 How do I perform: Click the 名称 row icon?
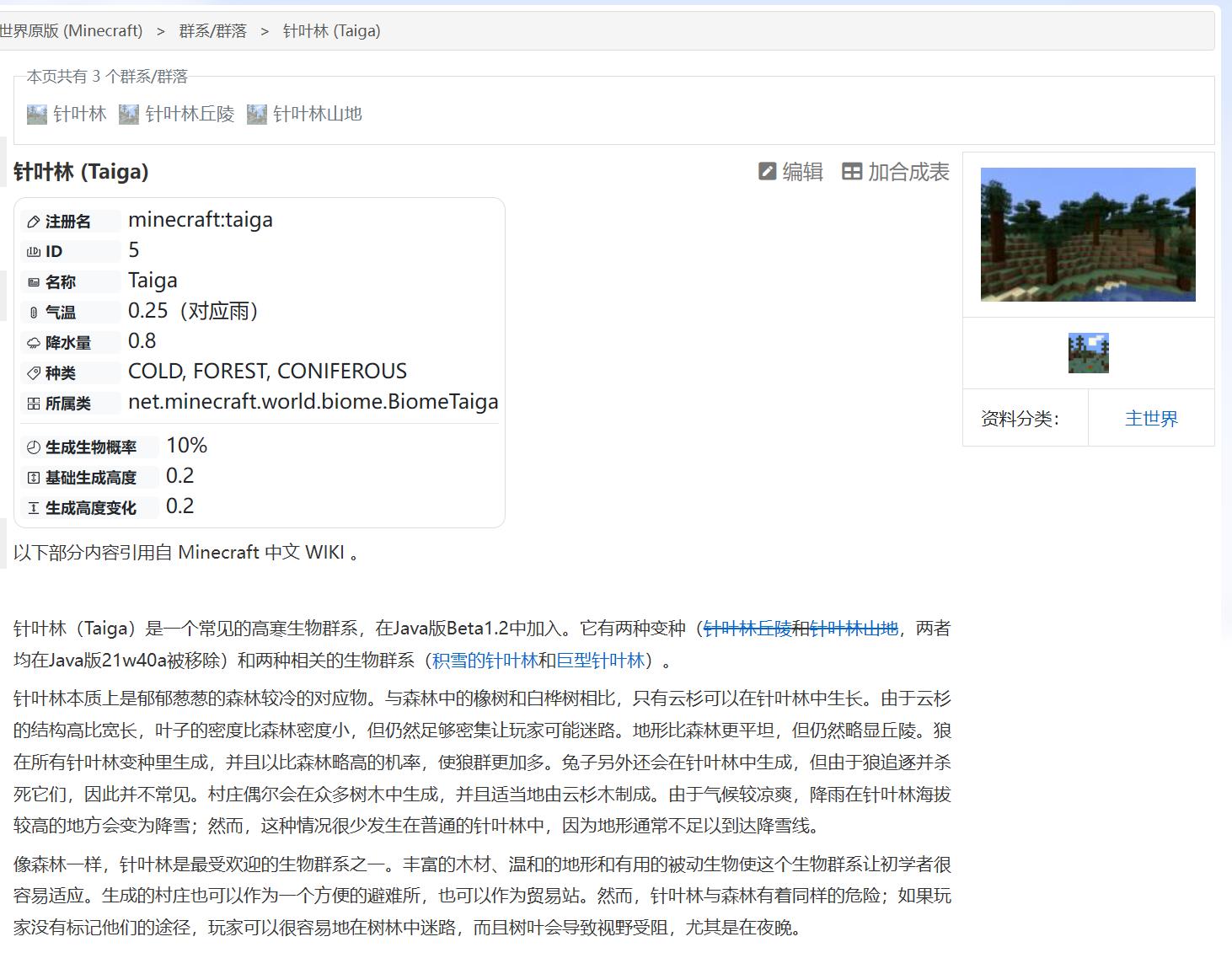tap(34, 282)
